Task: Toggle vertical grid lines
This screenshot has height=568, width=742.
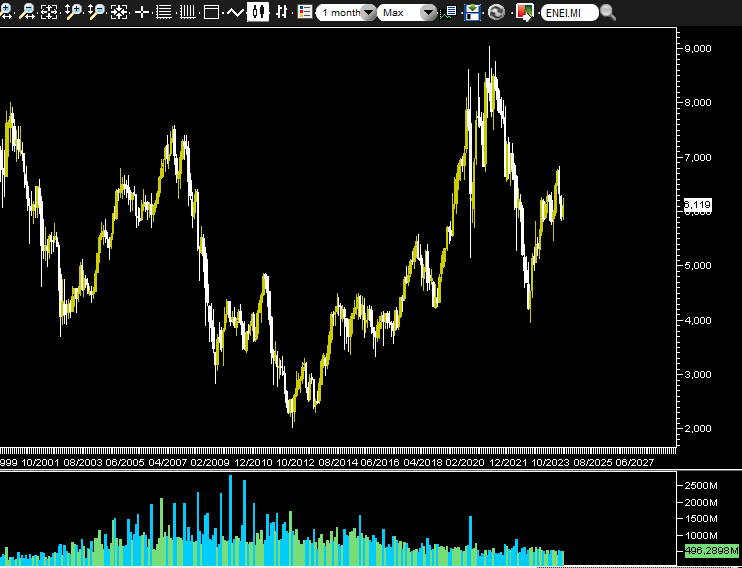Action: (x=187, y=12)
